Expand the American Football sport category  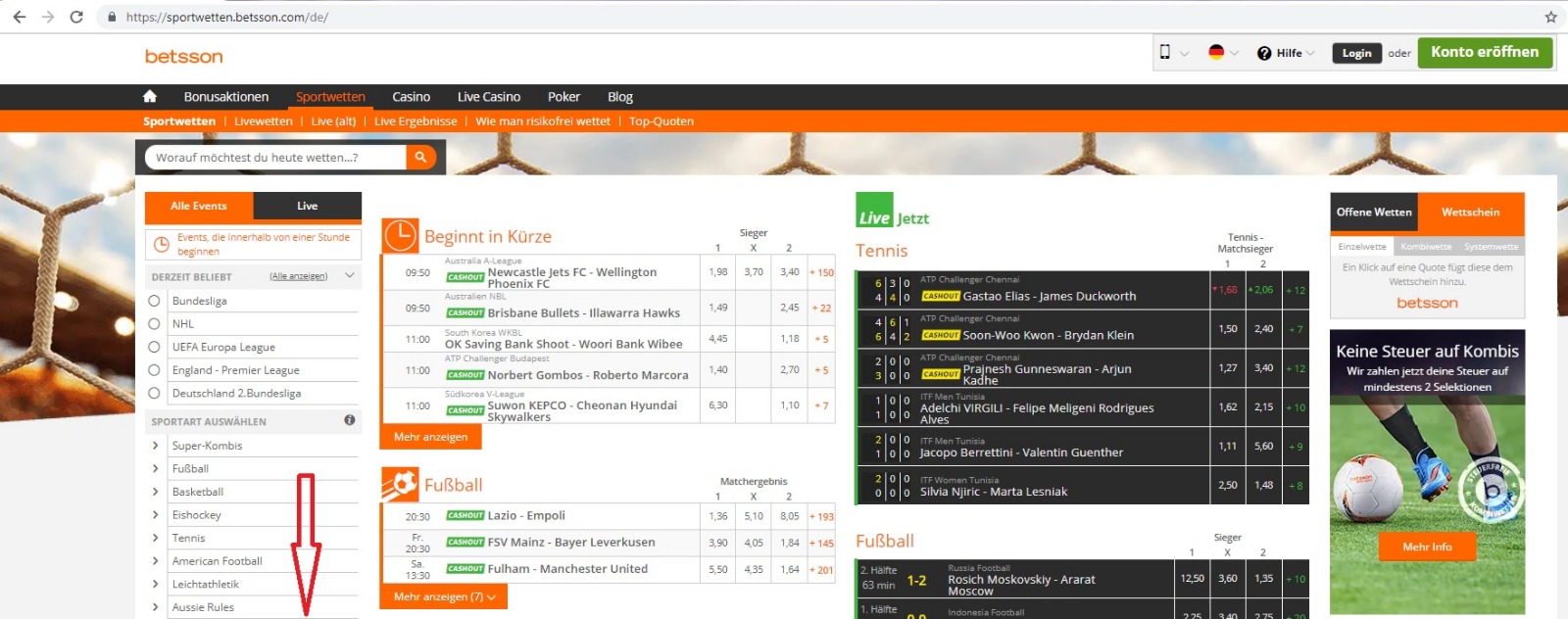(155, 561)
